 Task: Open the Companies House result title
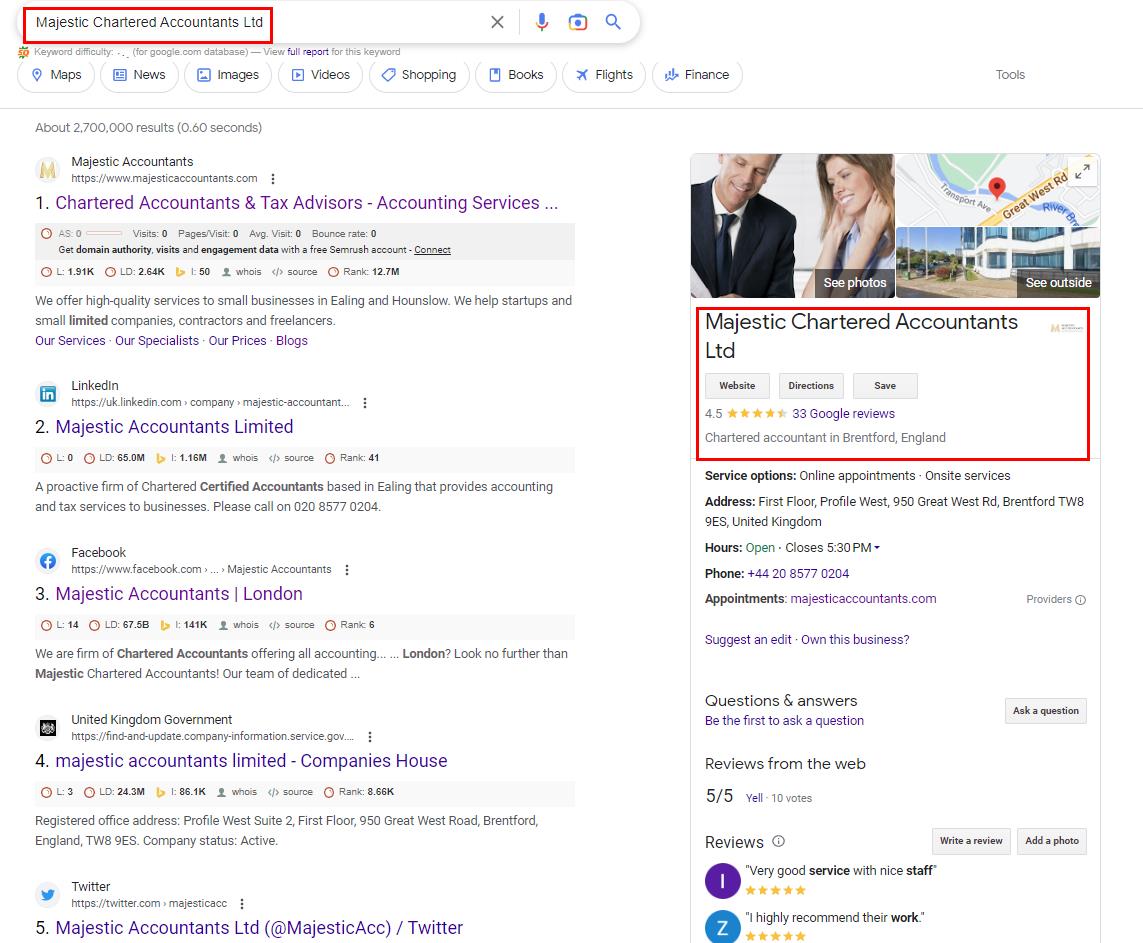251,761
